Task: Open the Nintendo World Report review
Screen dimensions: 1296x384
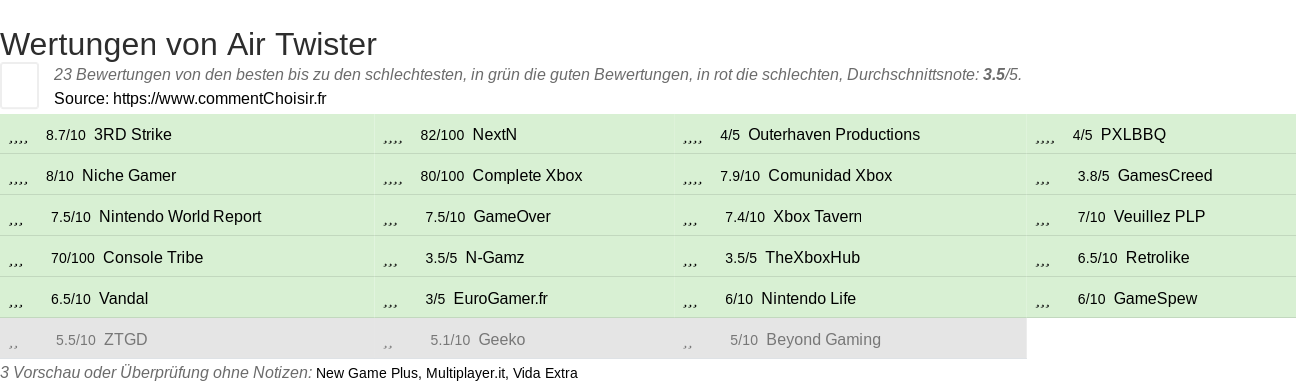Action: point(180,217)
